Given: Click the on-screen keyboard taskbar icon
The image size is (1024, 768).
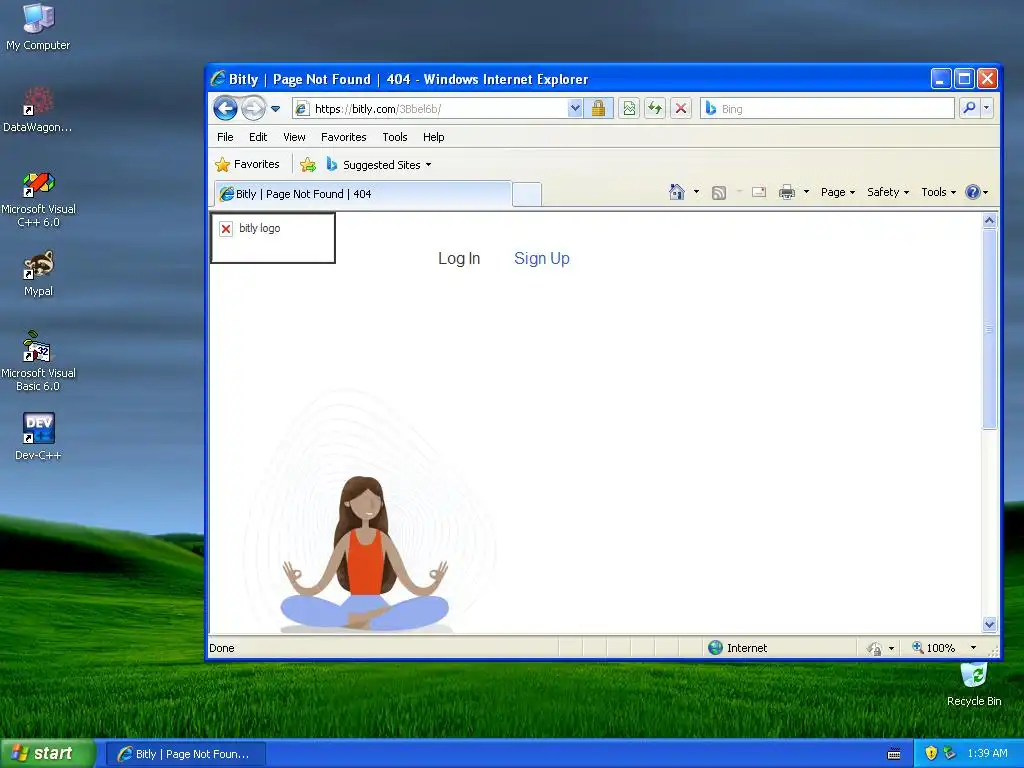Looking at the screenshot, I should tap(895, 754).
